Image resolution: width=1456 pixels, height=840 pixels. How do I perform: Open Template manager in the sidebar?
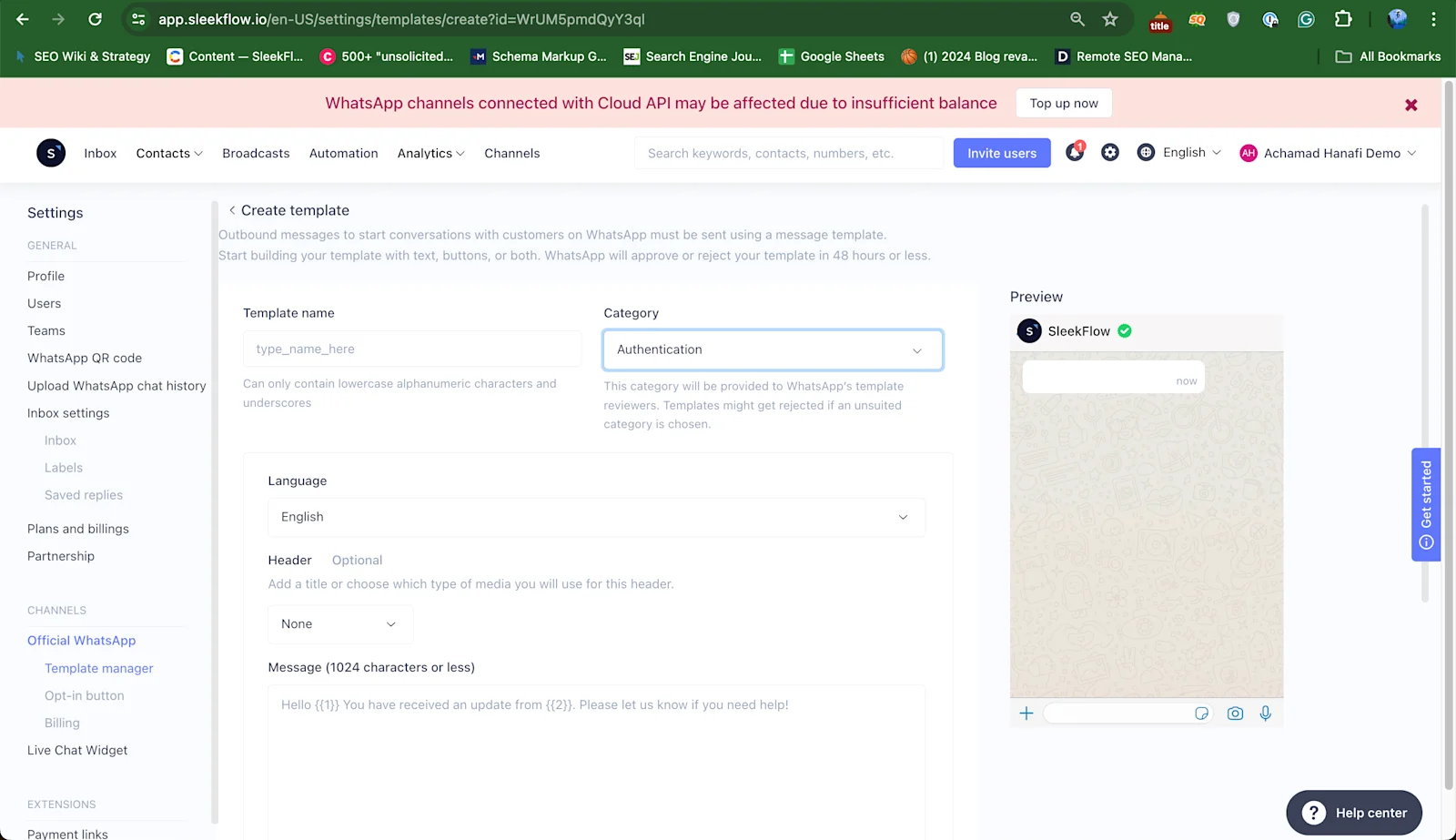(x=98, y=668)
